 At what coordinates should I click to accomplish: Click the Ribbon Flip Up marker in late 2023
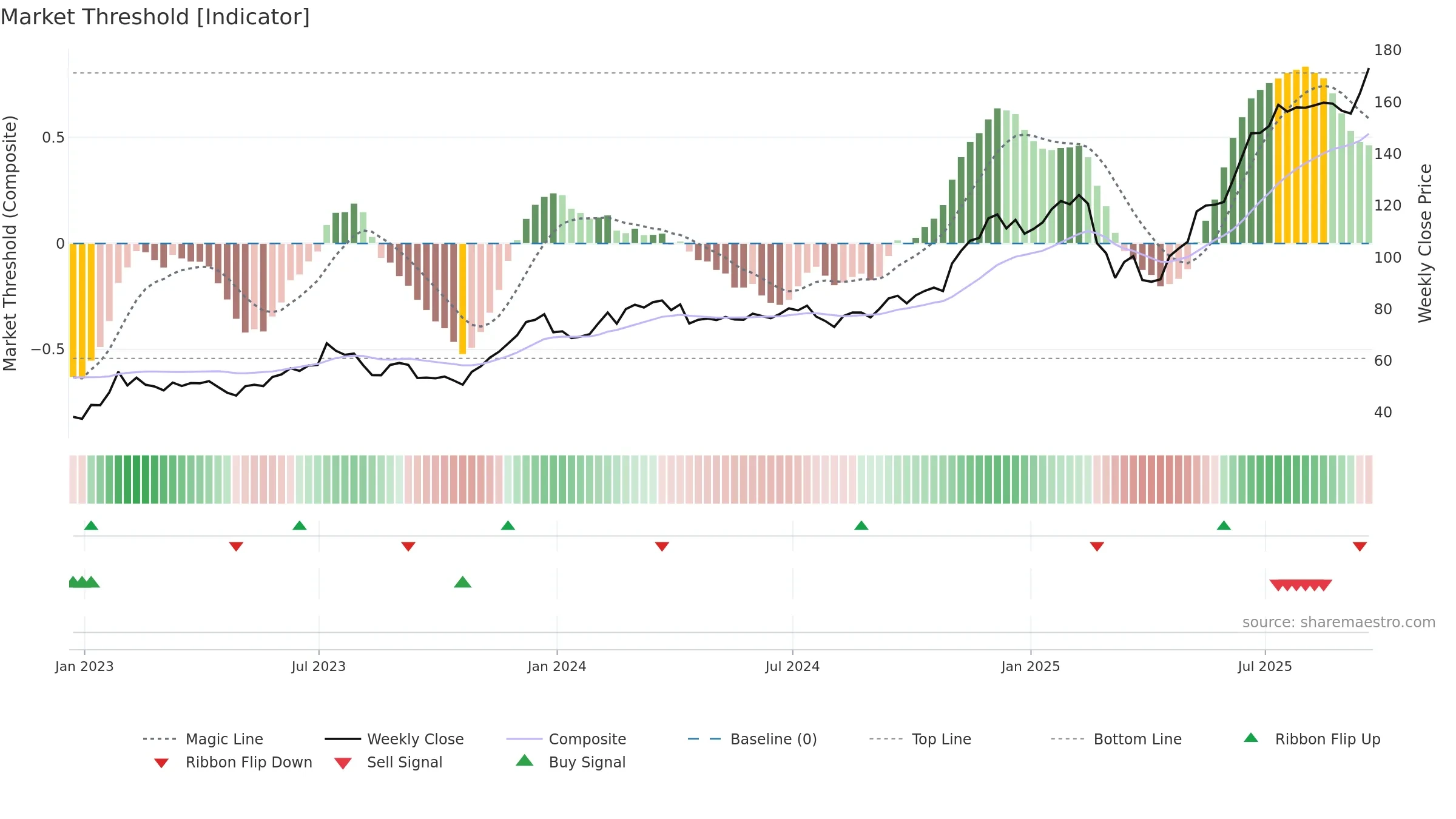coord(508,525)
